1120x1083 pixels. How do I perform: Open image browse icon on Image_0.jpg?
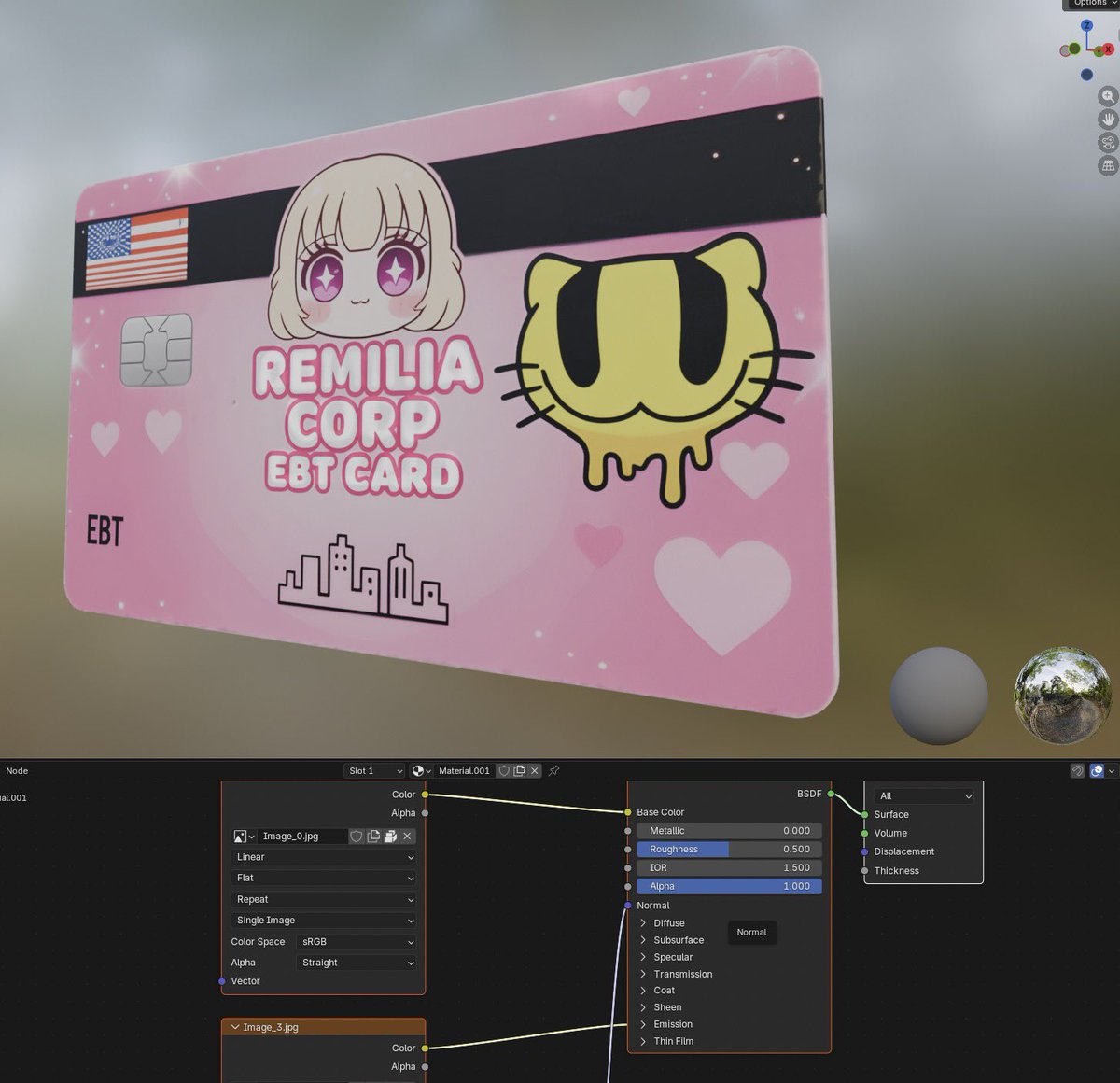(244, 837)
